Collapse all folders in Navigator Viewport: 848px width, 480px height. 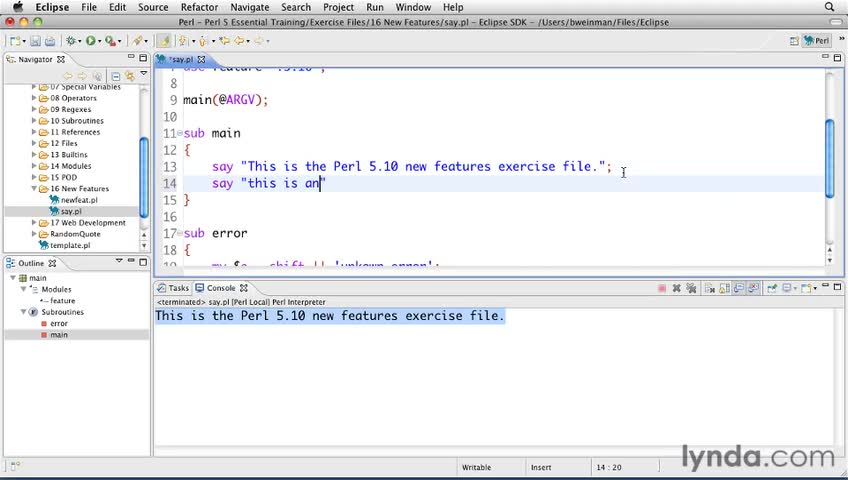[116, 76]
